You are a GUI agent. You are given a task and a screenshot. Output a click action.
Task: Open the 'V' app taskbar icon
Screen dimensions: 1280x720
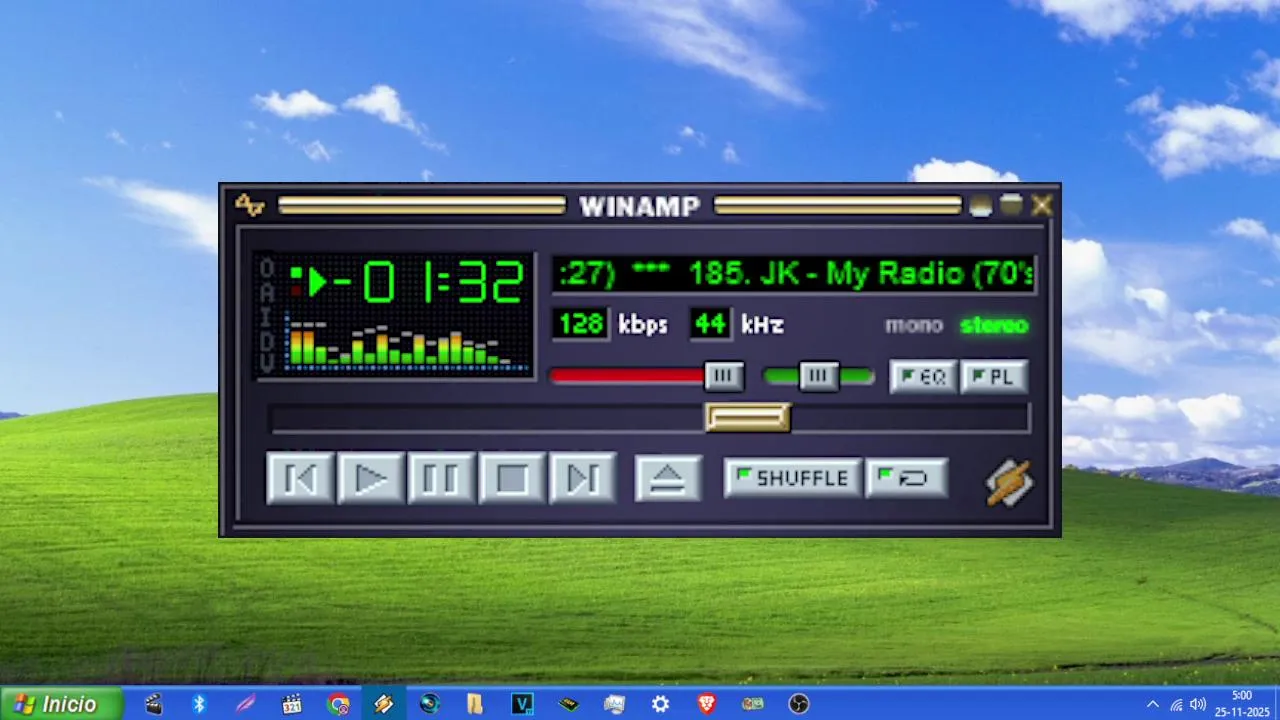(522, 704)
